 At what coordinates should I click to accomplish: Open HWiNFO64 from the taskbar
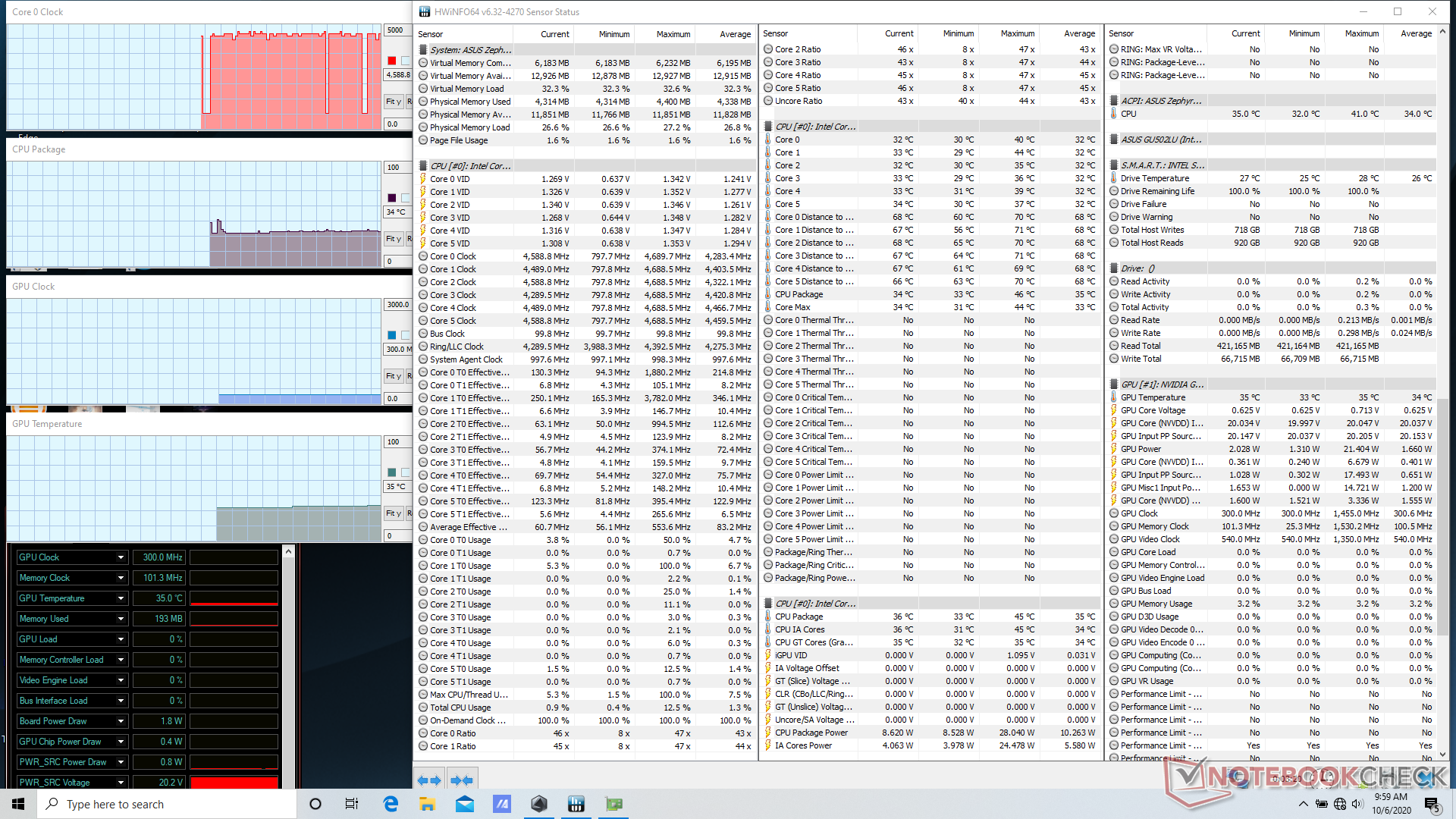tap(576, 804)
